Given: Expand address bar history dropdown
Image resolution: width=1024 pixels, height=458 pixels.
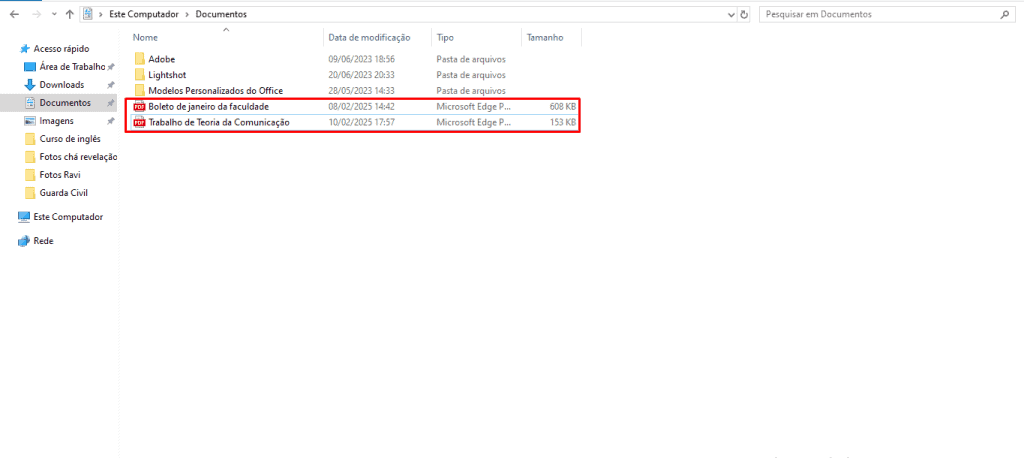Looking at the screenshot, I should point(731,14).
